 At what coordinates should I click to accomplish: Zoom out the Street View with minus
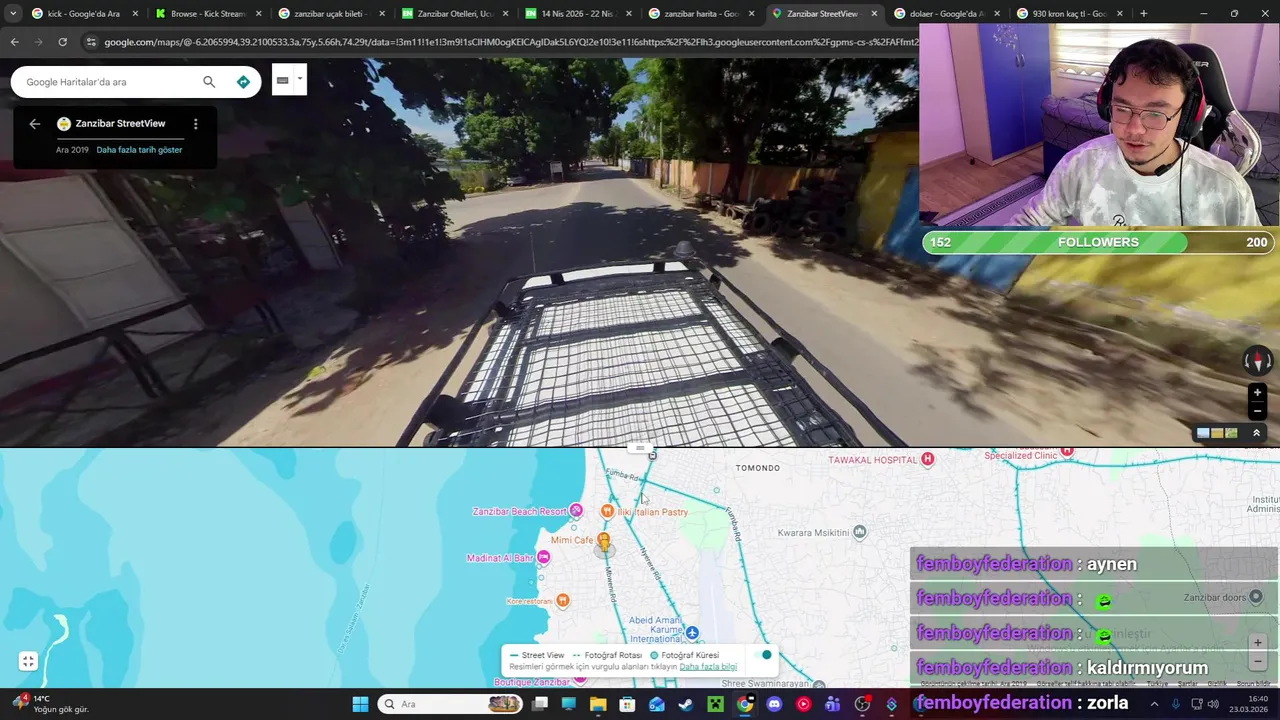1258,411
